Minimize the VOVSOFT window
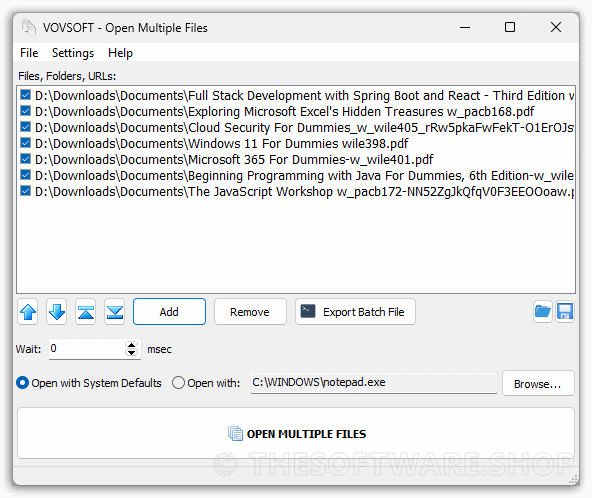 tap(465, 27)
